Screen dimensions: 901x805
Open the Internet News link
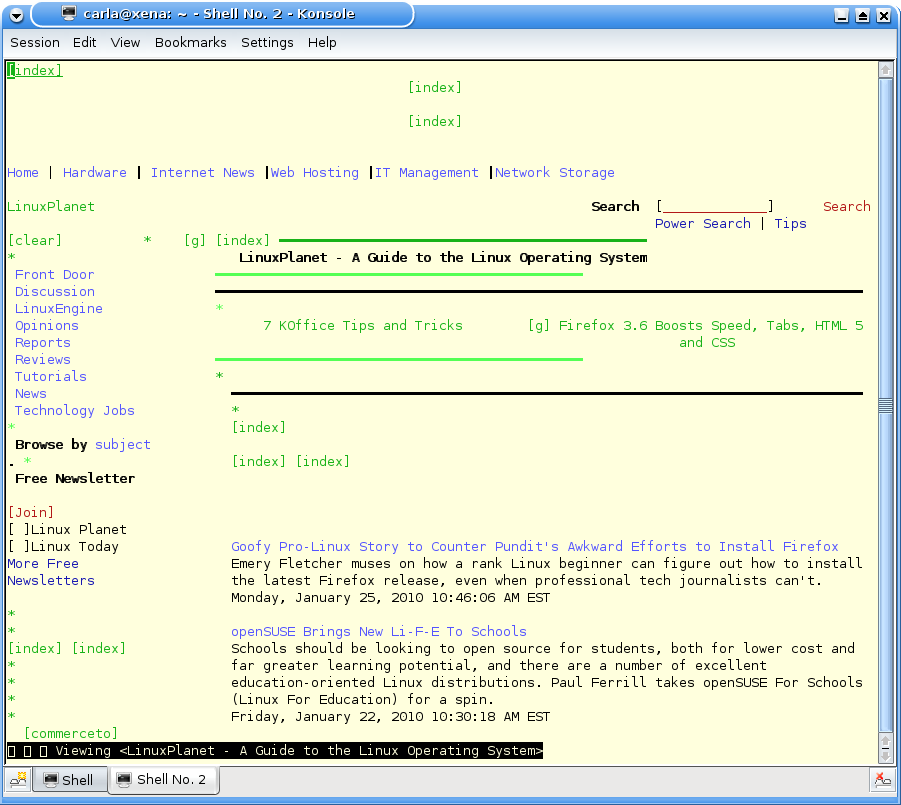203,172
